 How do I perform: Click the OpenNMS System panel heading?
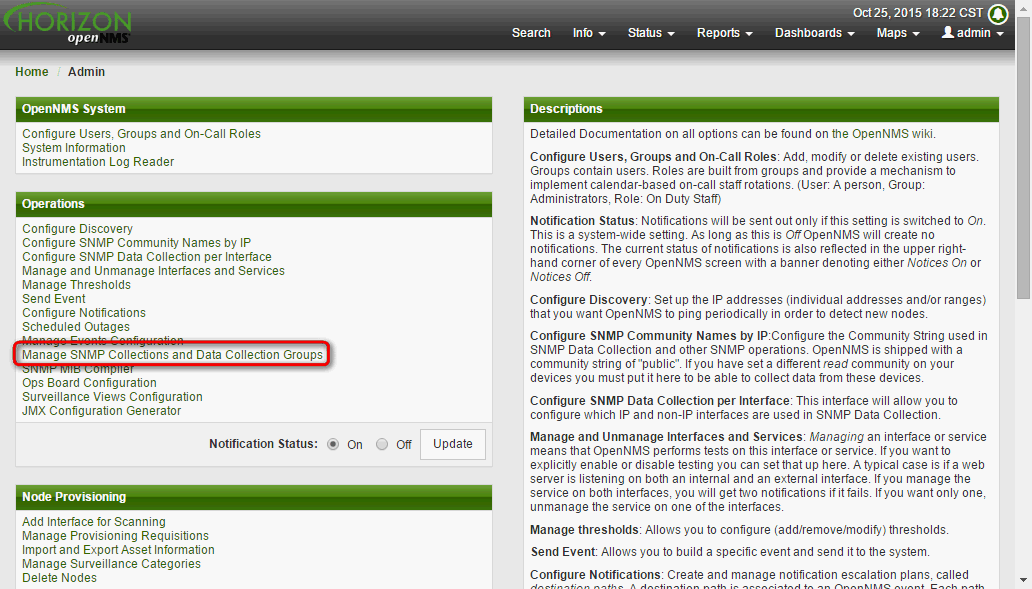point(254,109)
